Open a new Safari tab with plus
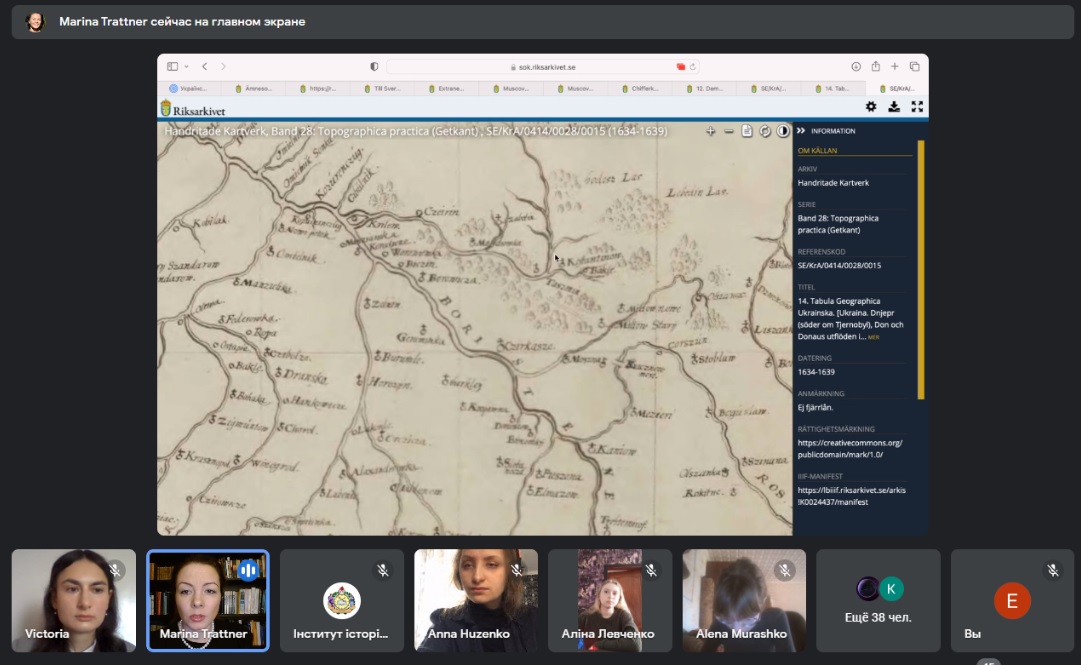The image size is (1081, 665). pyautogui.click(x=895, y=67)
